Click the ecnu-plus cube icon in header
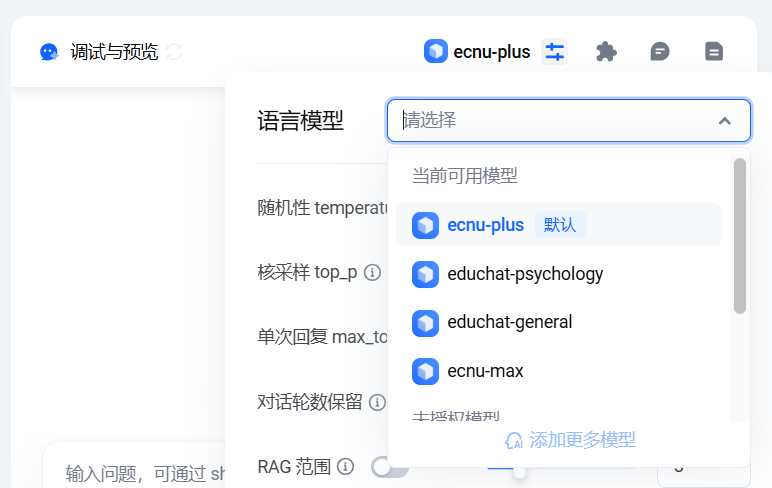Screen dimensions: 772x488 pos(436,51)
